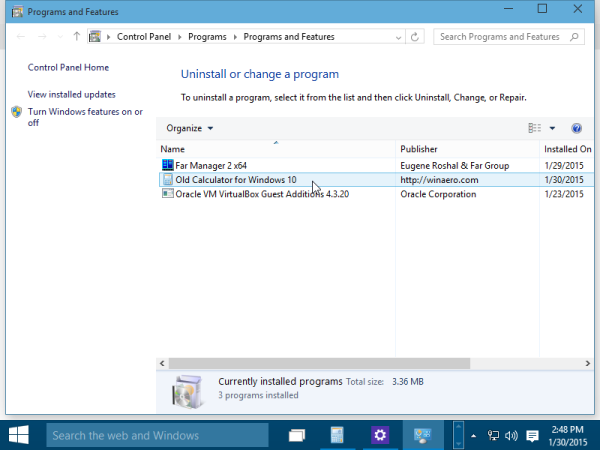Open the Settings gear taskbar icon
This screenshot has height=450, width=600.
point(380,435)
